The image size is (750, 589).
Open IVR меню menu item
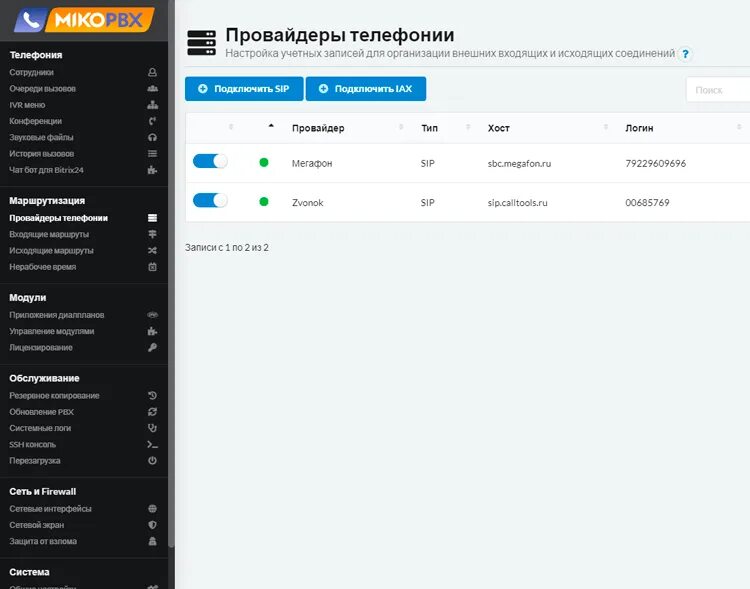(x=27, y=105)
